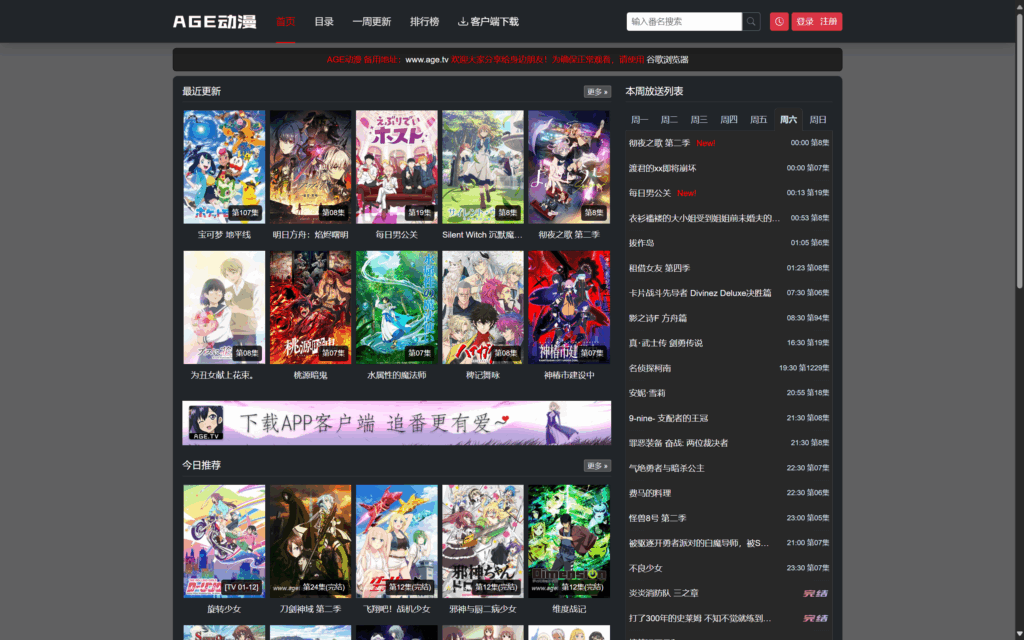This screenshot has width=1024, height=640.
Task: Switch schedule to 周一 tab
Action: [639, 120]
